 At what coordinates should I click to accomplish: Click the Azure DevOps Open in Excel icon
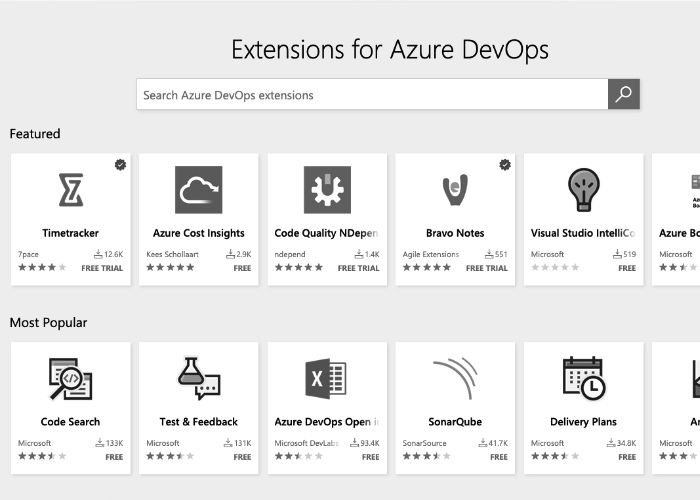point(327,378)
